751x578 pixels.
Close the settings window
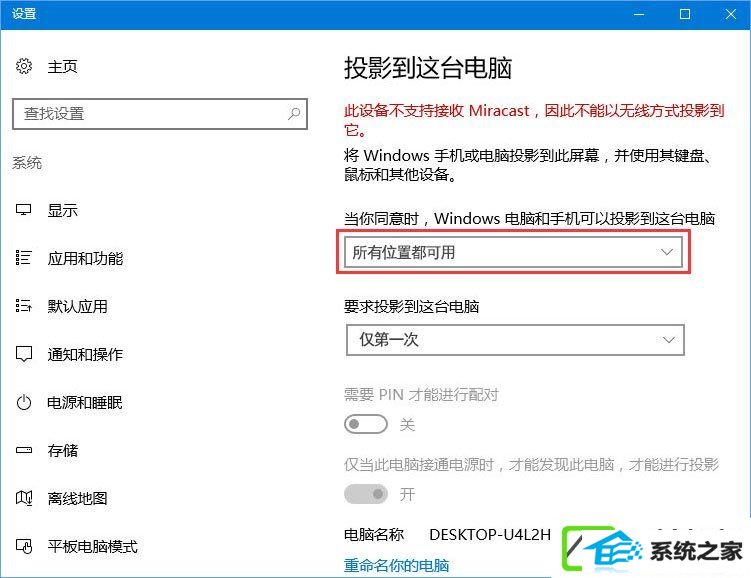pyautogui.click(x=730, y=14)
